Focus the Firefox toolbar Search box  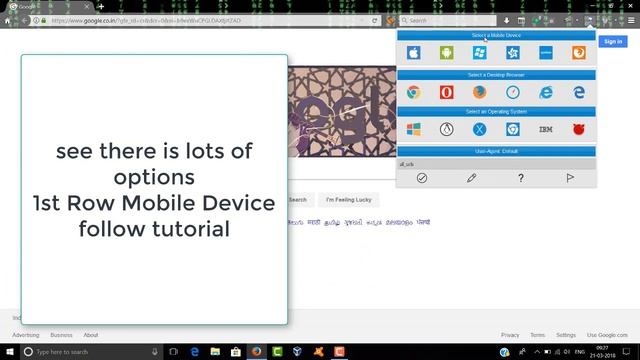(x=448, y=20)
